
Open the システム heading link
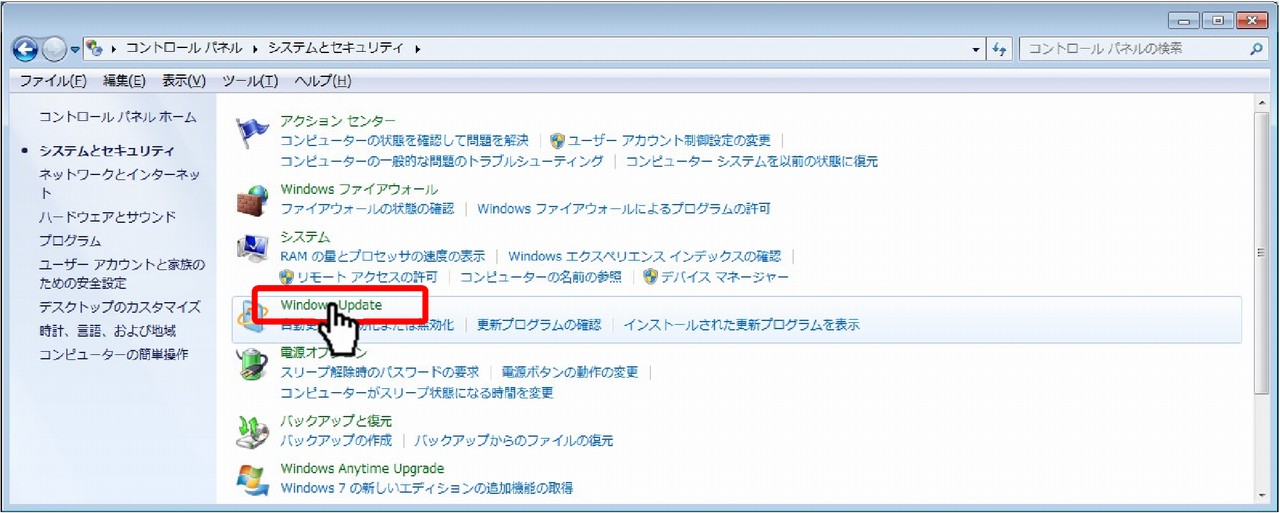pos(305,237)
